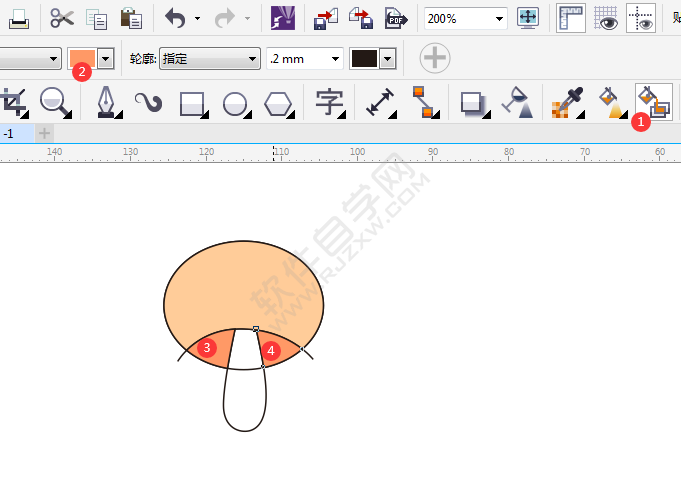Select the Smart Fill tool
The height and width of the screenshot is (486, 681).
652,102
